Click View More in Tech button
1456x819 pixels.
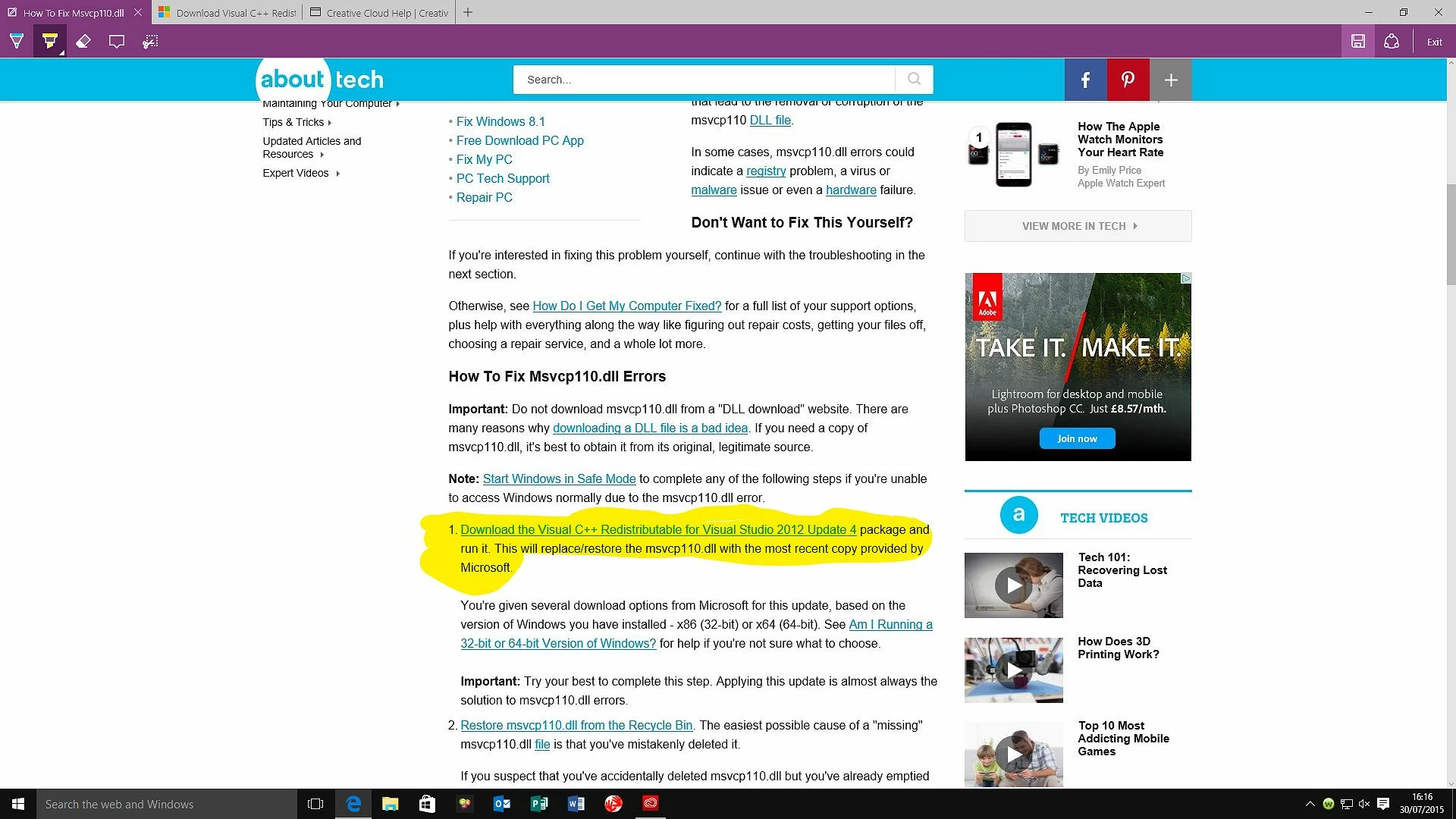(x=1078, y=226)
